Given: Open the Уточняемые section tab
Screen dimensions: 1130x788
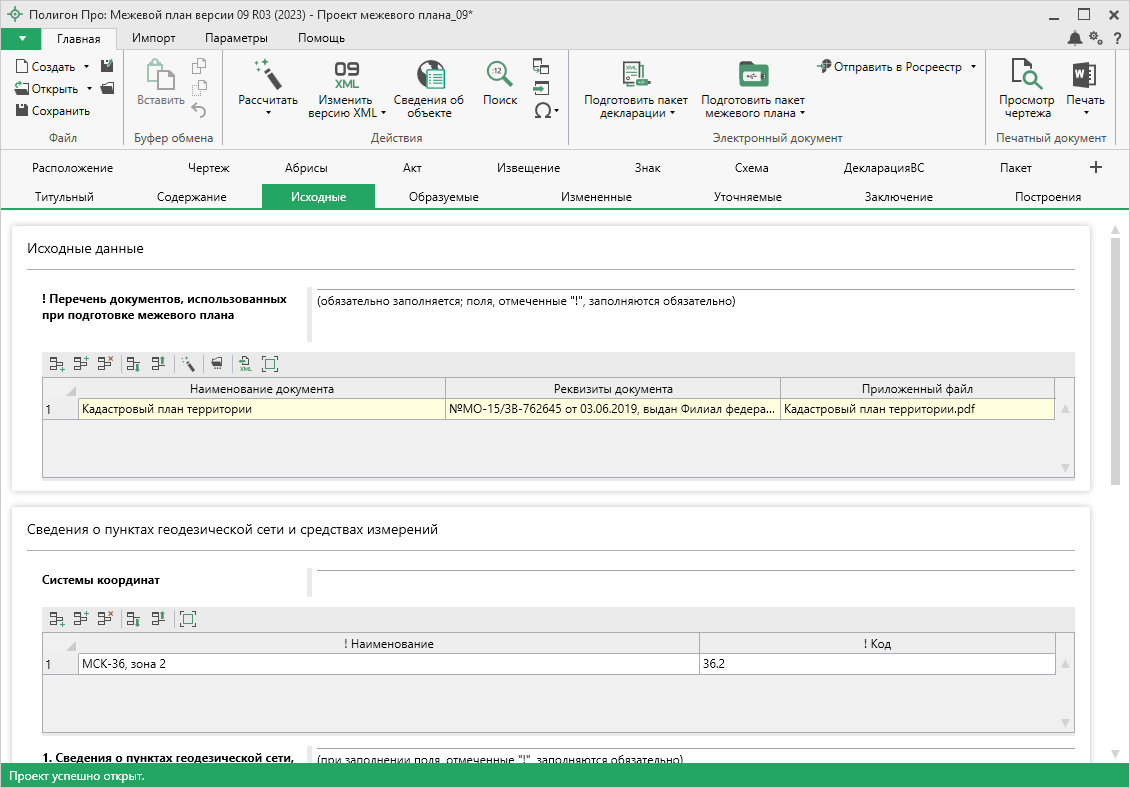Looking at the screenshot, I should point(747,197).
